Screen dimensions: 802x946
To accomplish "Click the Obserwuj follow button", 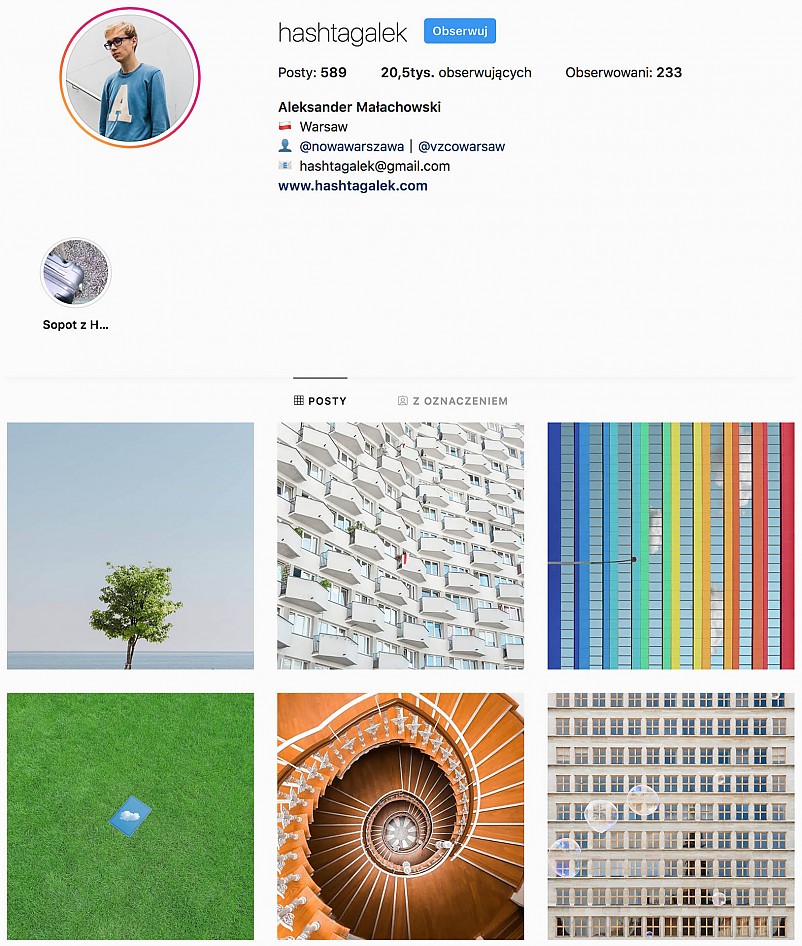I will 460,31.
